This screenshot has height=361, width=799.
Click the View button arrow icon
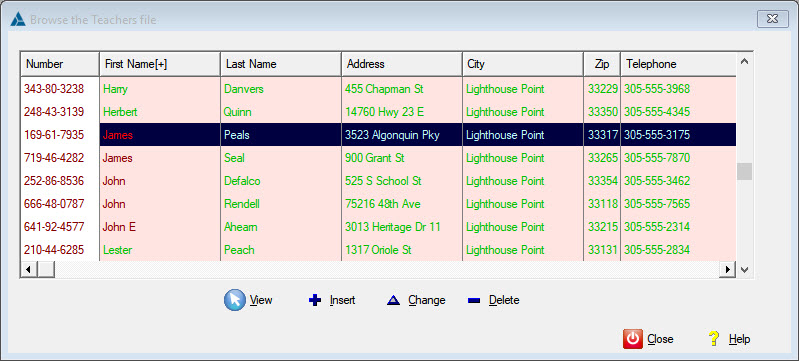pos(234,300)
